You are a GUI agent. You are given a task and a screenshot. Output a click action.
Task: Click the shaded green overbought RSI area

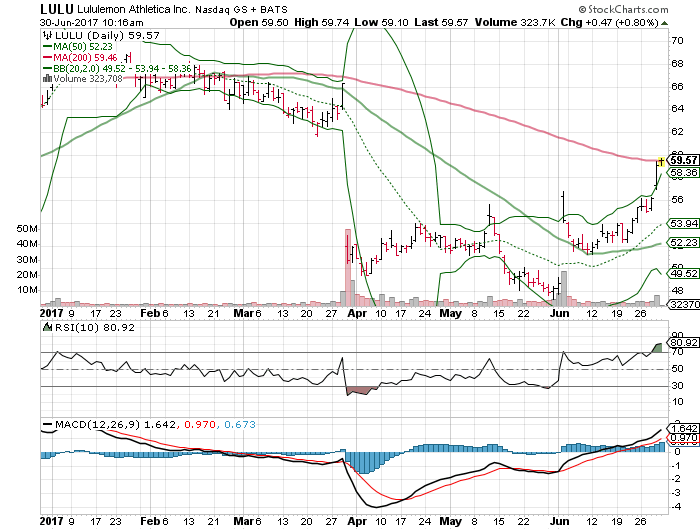tap(657, 348)
